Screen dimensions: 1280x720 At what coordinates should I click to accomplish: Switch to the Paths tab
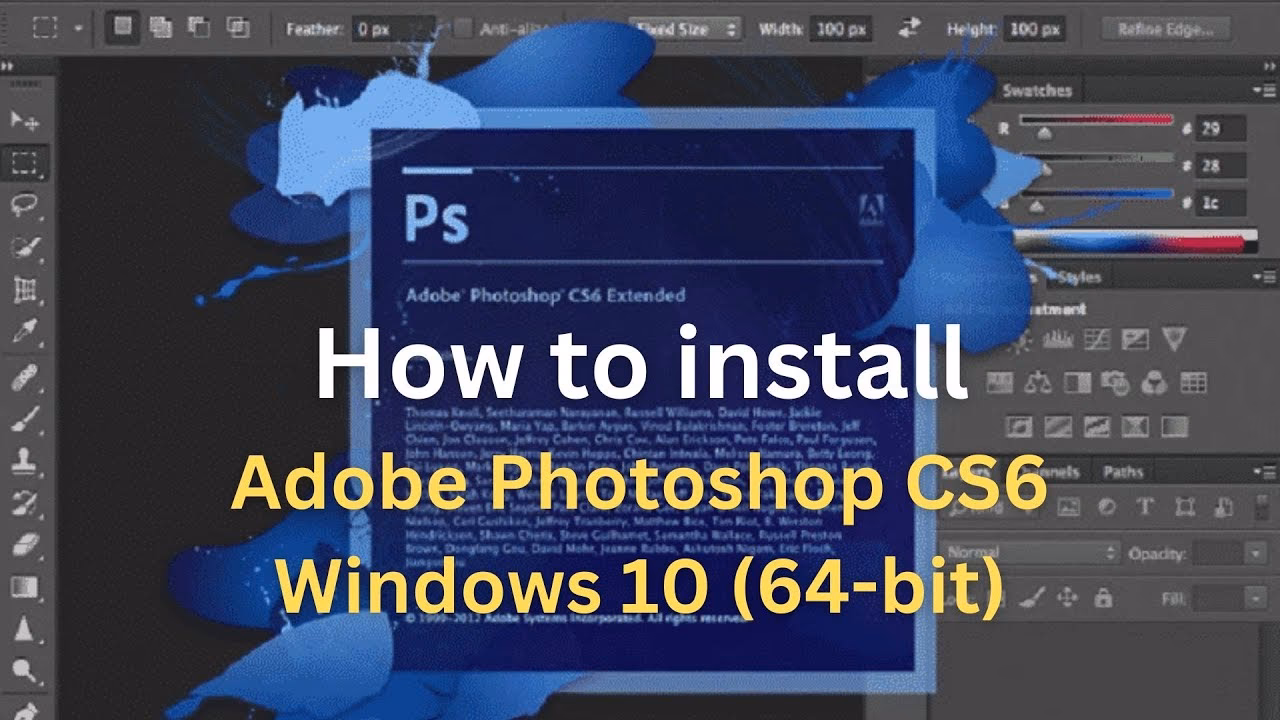click(x=1124, y=473)
